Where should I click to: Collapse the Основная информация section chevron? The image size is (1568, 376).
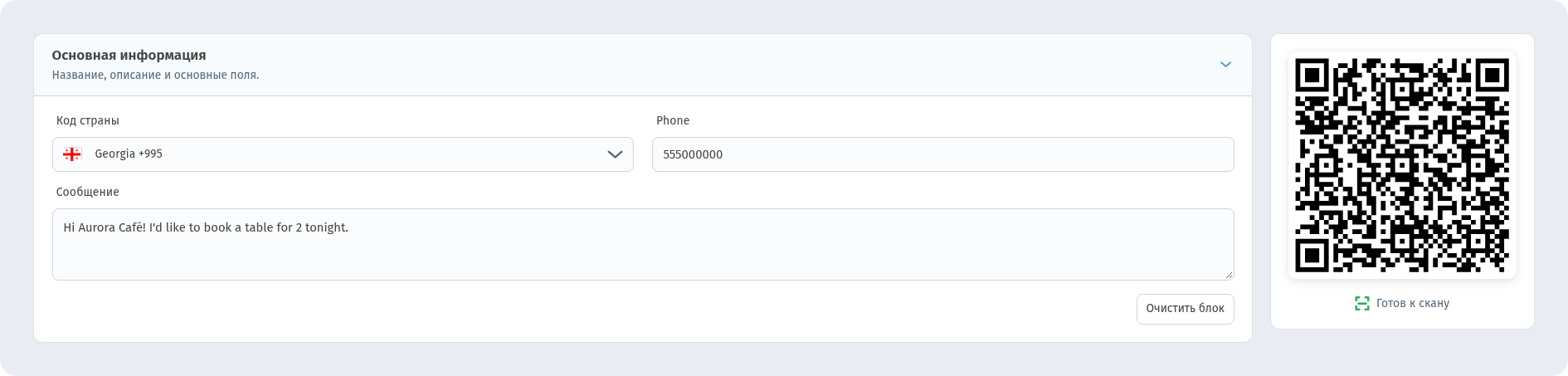pos(1225,65)
